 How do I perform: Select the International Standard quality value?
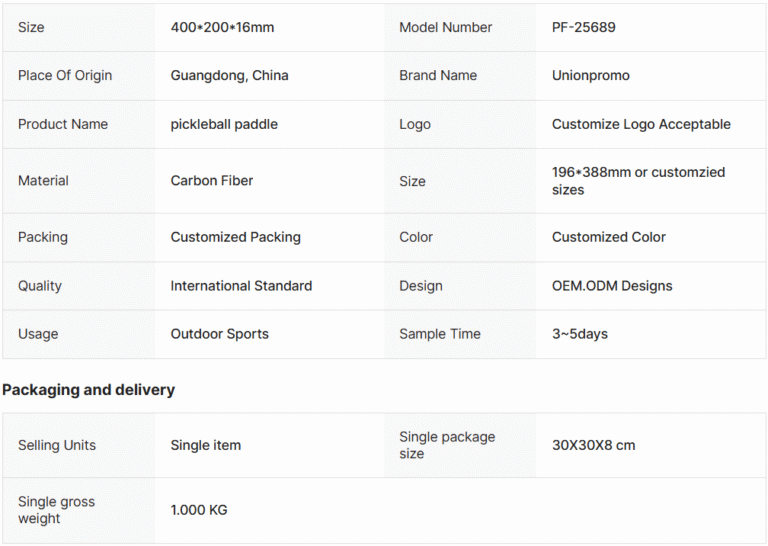pyautogui.click(x=241, y=285)
